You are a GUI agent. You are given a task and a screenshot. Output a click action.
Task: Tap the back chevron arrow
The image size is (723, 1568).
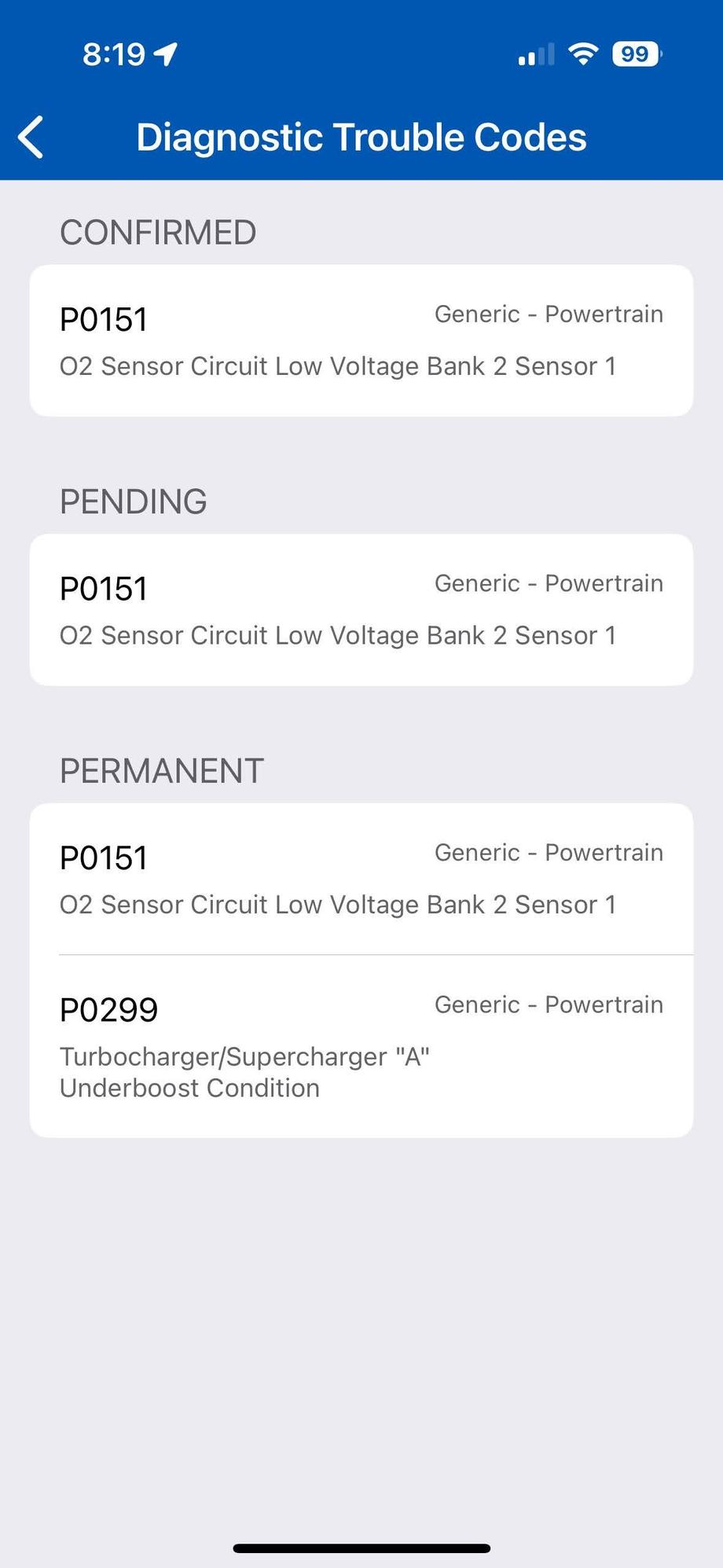click(x=31, y=138)
